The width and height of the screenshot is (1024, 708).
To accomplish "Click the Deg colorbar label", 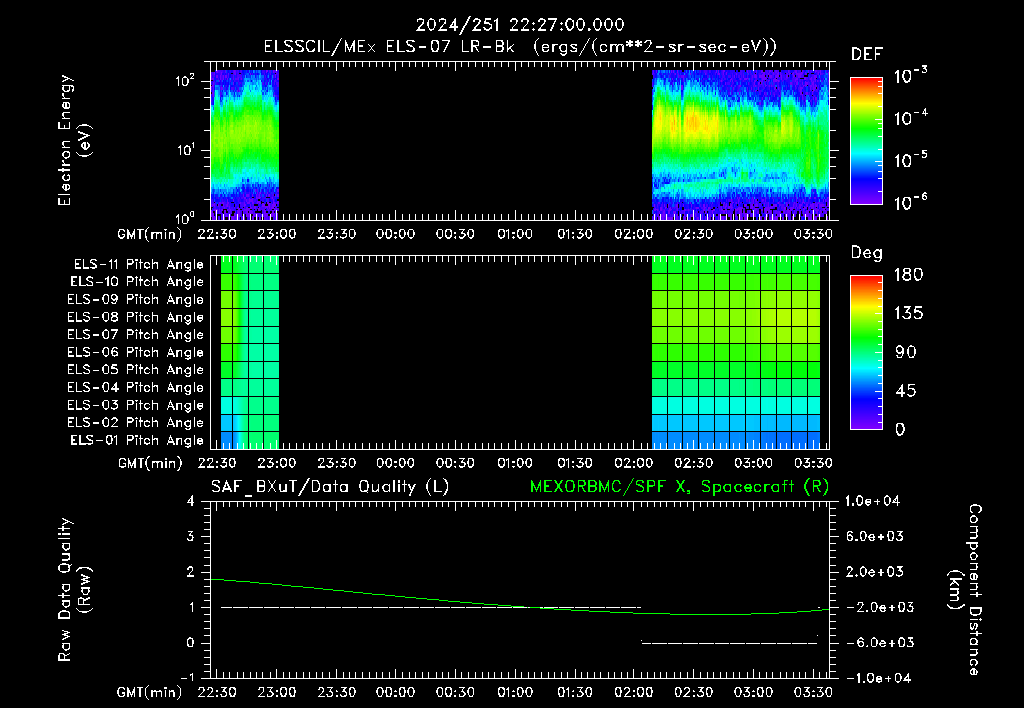I will coord(866,253).
